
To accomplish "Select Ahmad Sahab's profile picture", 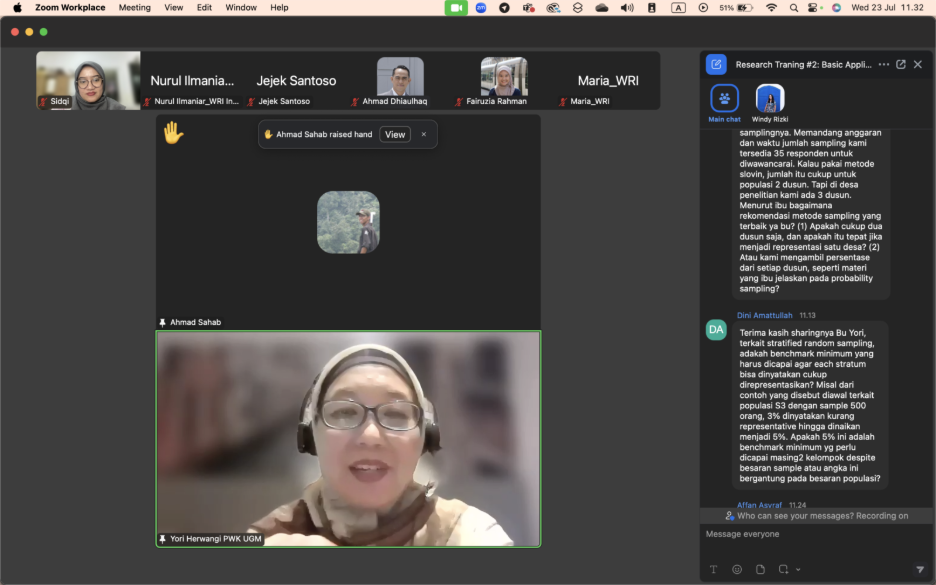I will [x=348, y=222].
